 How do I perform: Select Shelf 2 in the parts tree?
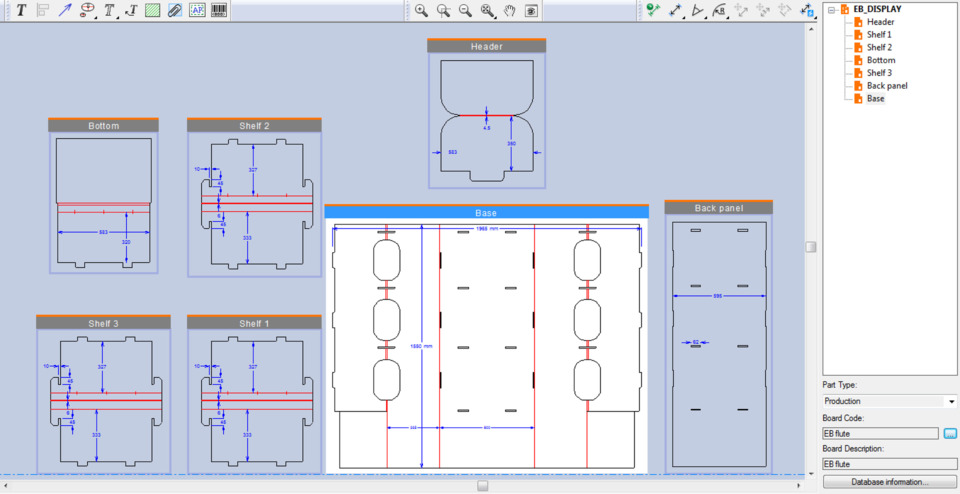click(x=879, y=47)
